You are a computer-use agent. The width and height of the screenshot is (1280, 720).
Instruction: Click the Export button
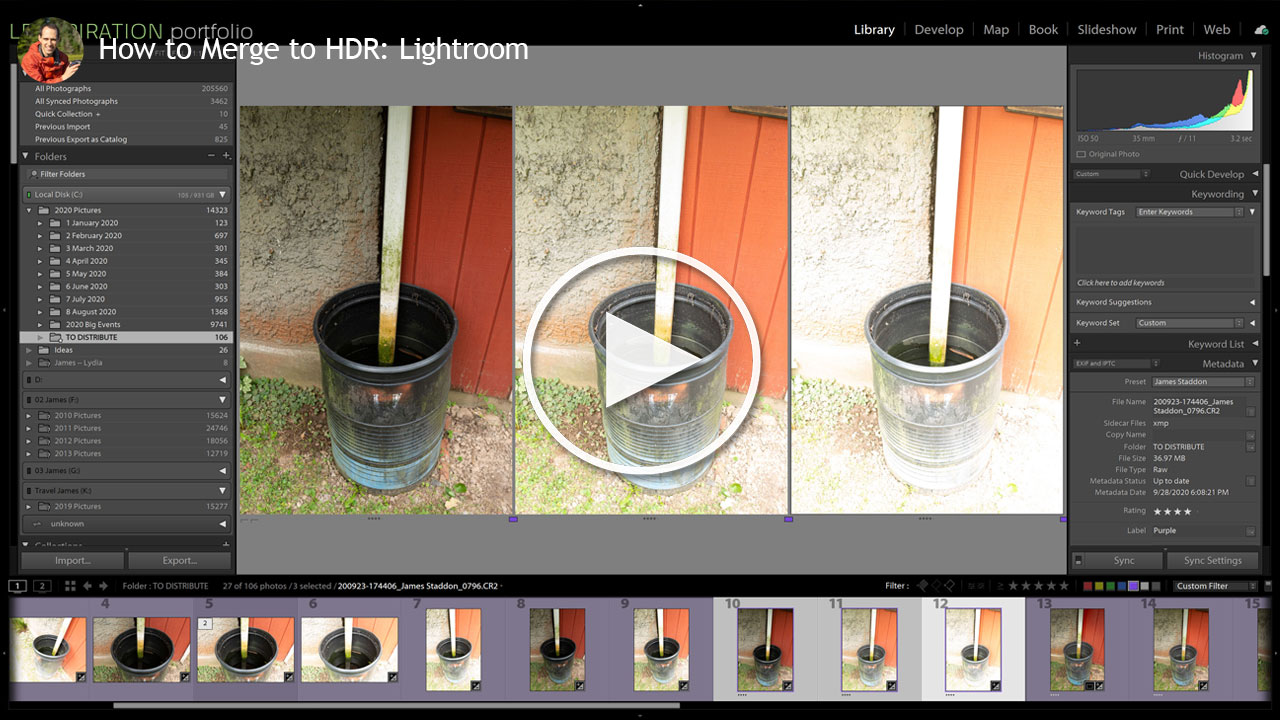(180, 561)
